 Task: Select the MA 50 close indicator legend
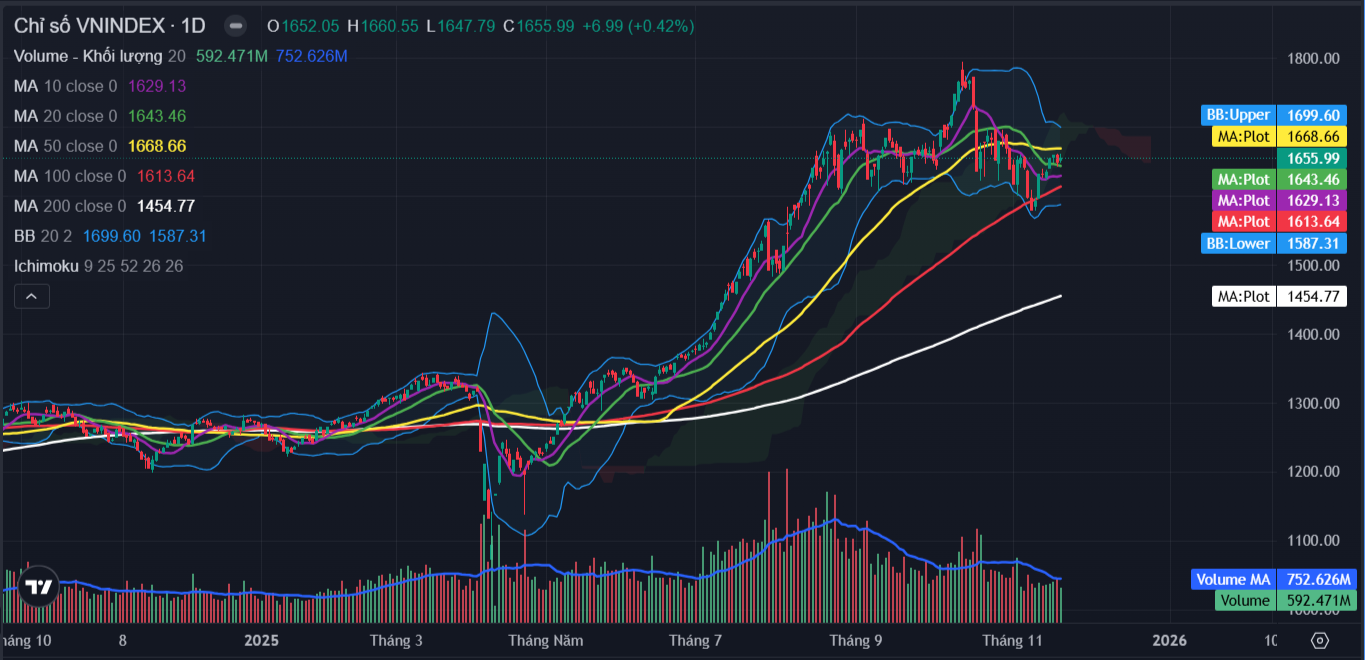[65, 146]
